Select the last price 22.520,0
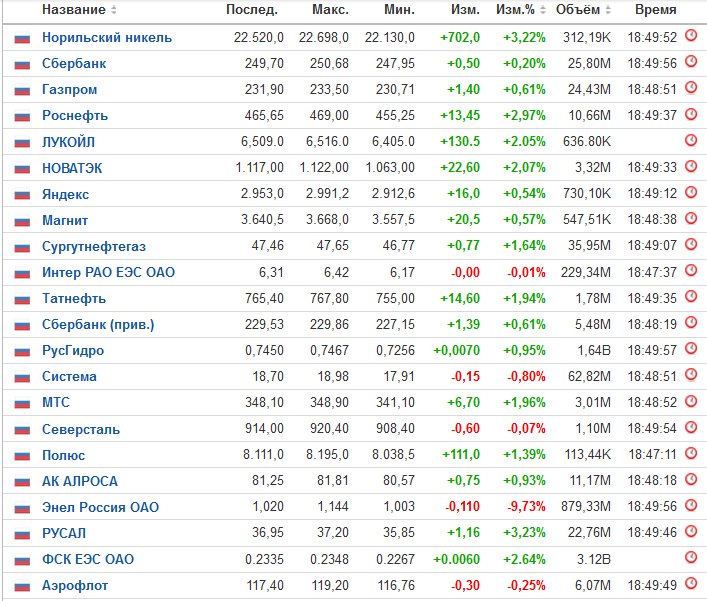The height and width of the screenshot is (601, 707). coord(258,37)
